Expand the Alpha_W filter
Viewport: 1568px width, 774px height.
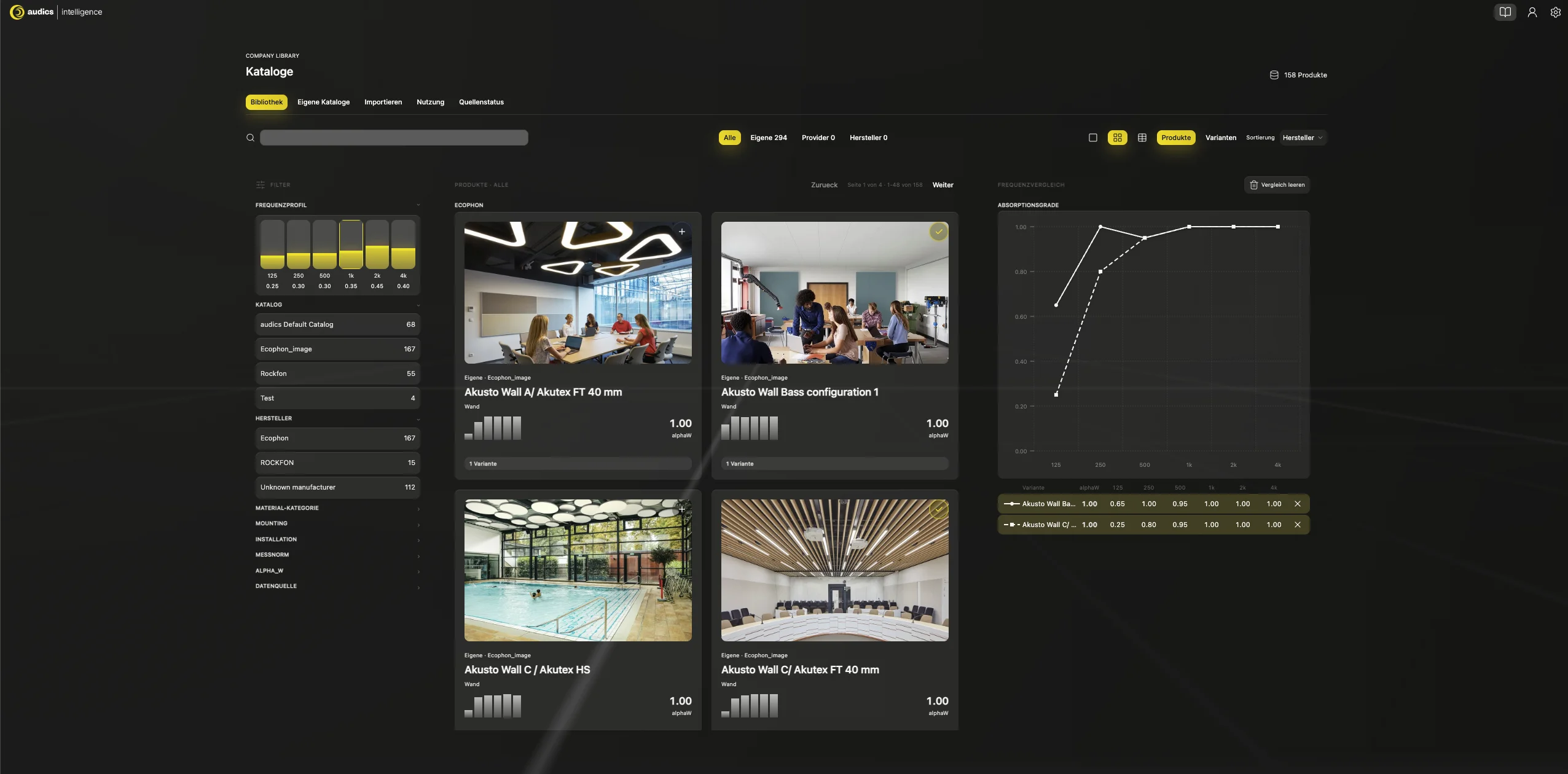pyautogui.click(x=338, y=571)
